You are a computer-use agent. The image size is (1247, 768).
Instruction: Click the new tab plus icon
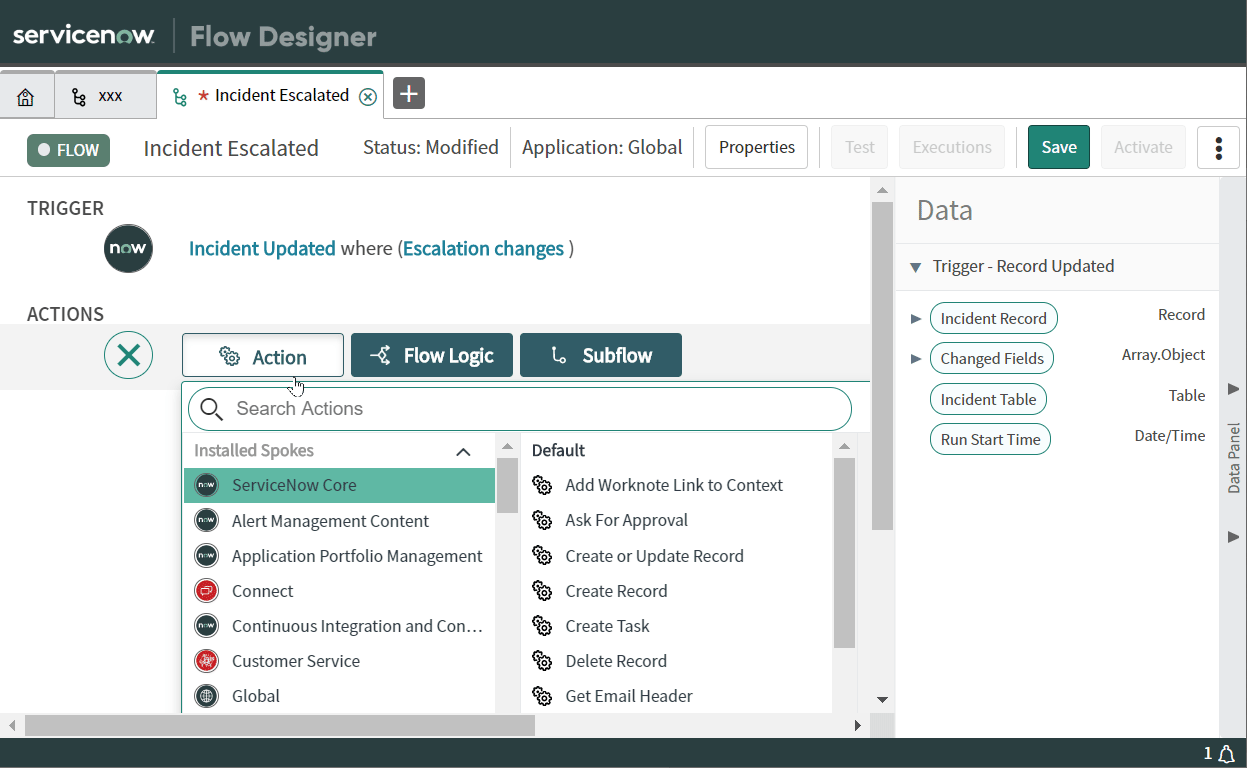coord(408,93)
